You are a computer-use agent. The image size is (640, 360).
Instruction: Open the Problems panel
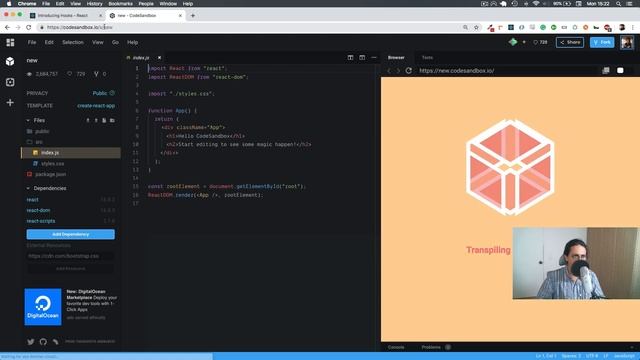(431, 347)
